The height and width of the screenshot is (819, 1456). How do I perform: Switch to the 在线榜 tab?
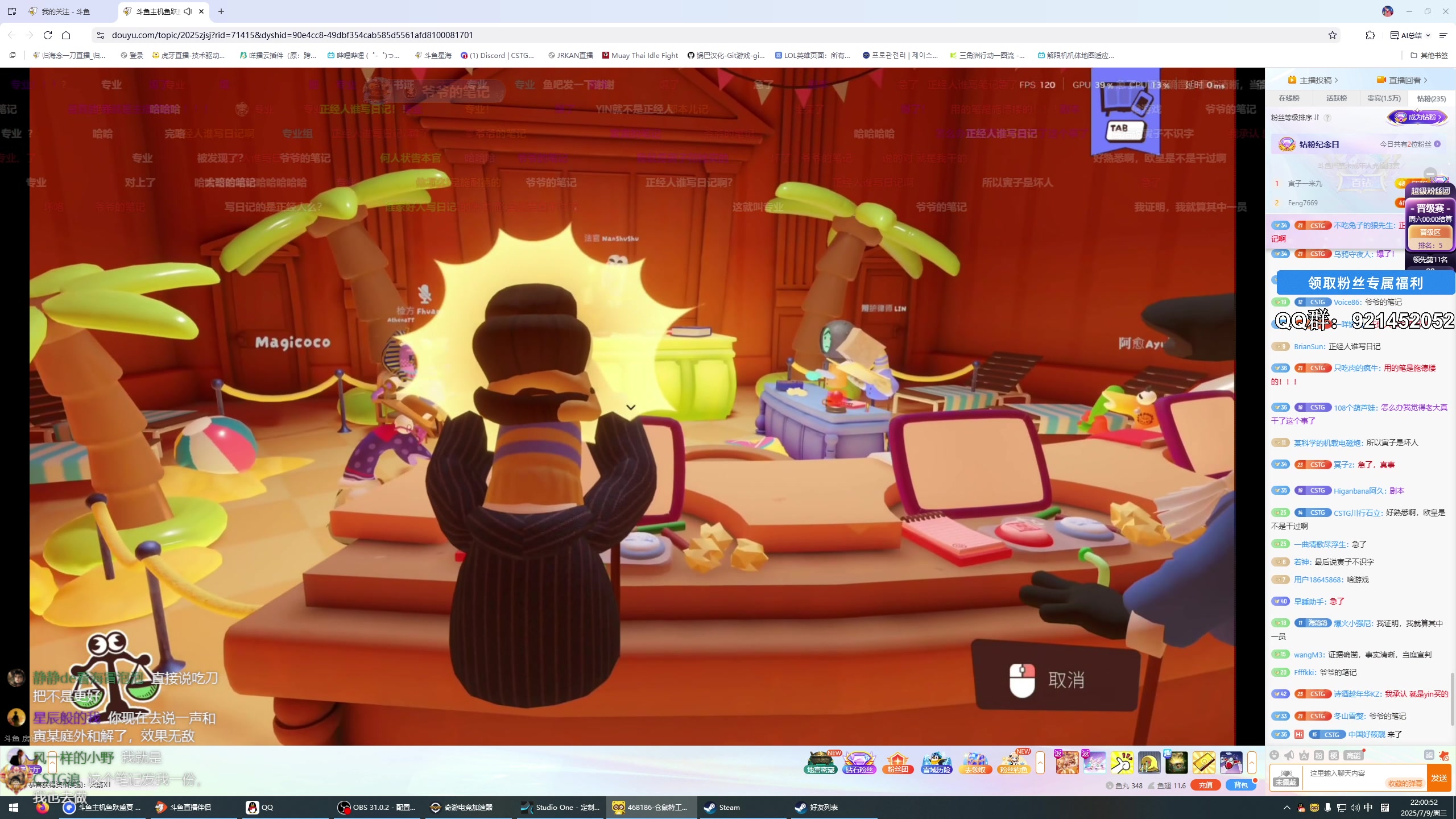(1289, 98)
